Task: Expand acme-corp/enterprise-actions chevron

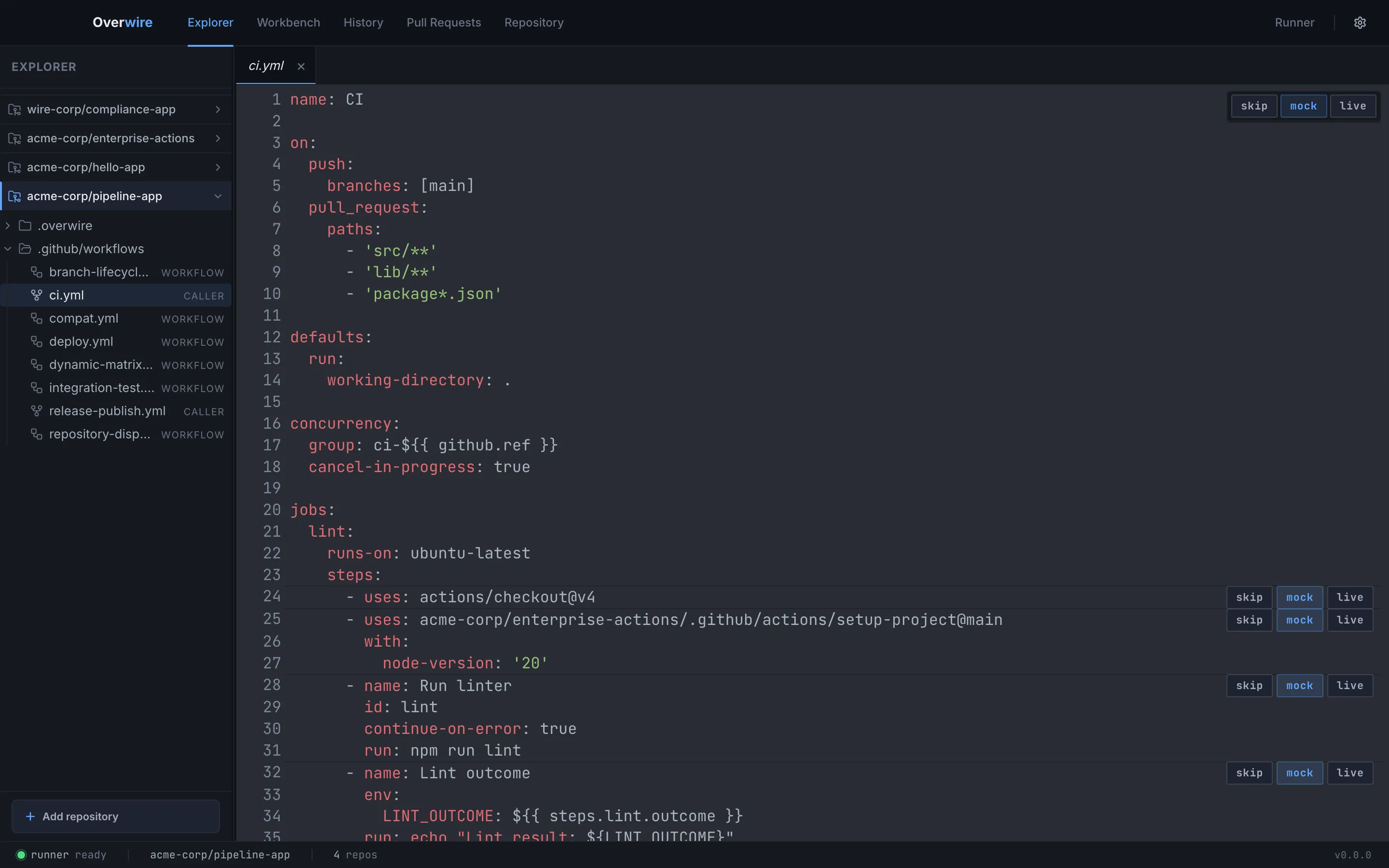Action: [218, 138]
